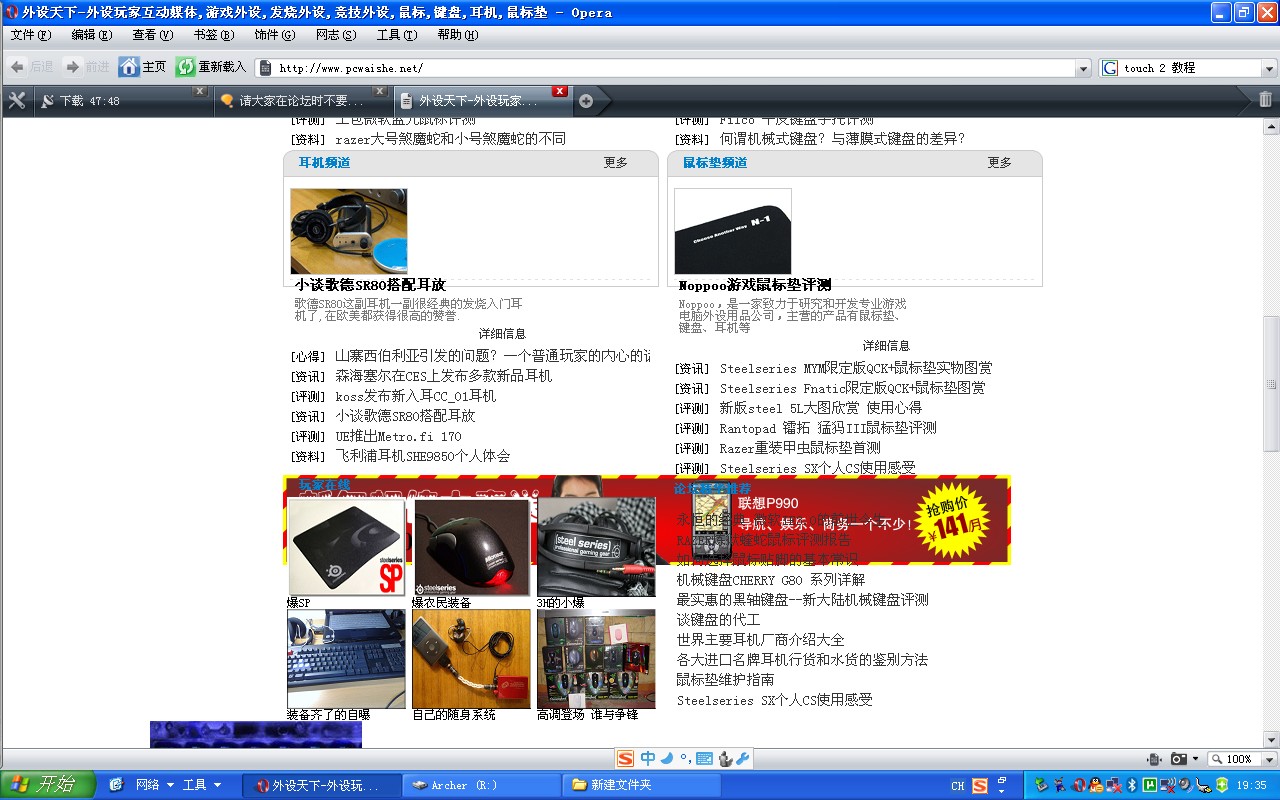Open Sogou settings wrench icon
This screenshot has height=800, width=1280.
click(743, 759)
